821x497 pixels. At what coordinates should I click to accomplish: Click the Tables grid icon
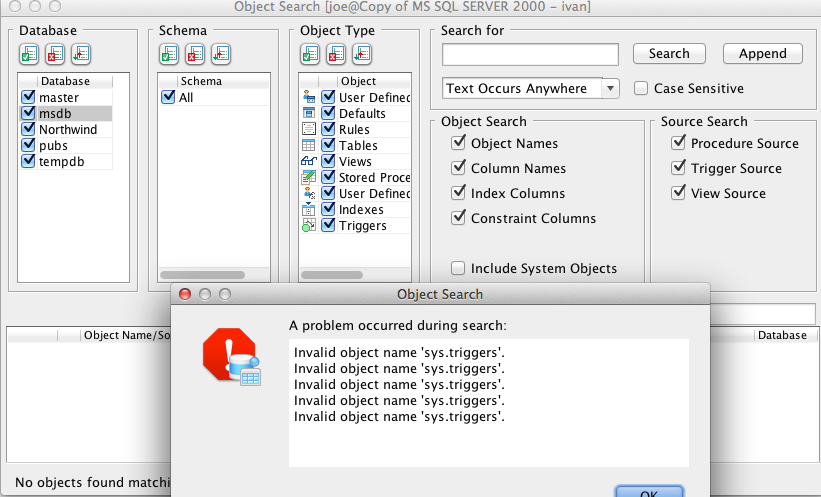(x=309, y=146)
